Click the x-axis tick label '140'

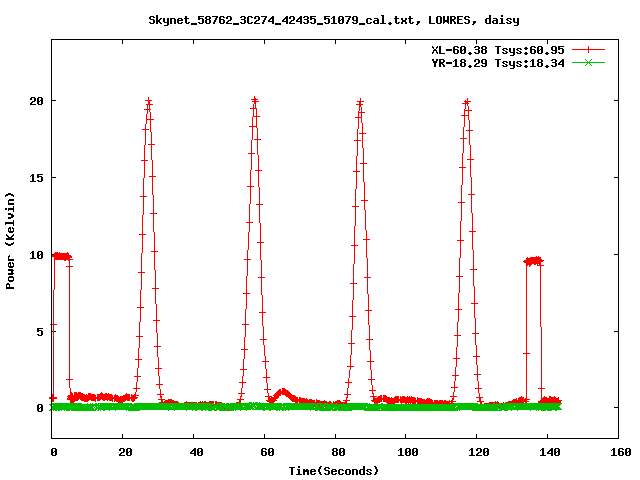point(550,452)
